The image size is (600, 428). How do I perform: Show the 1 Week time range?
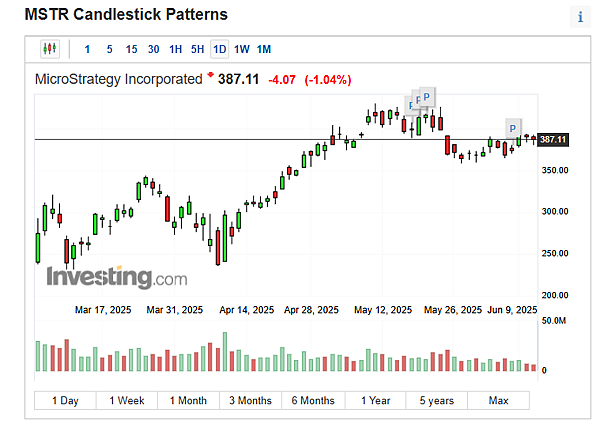coord(126,400)
